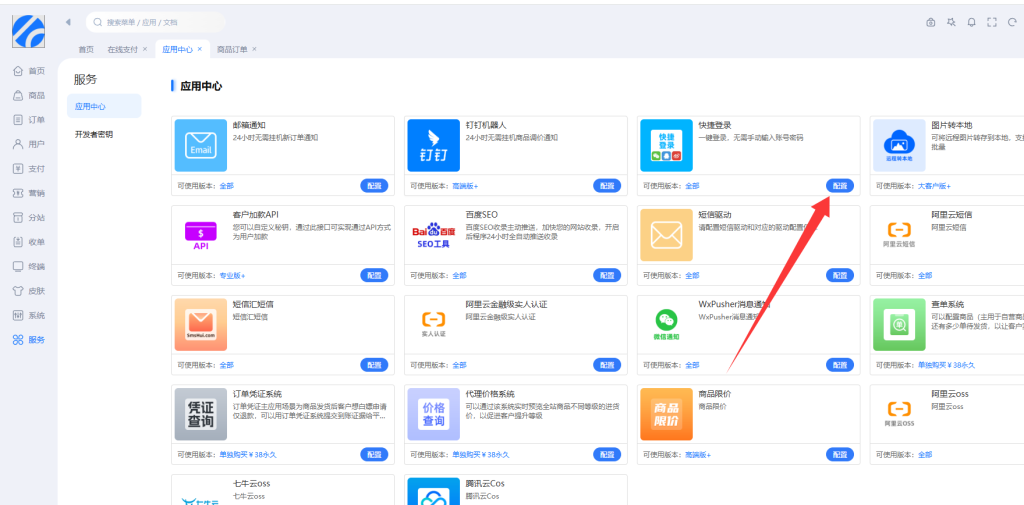Click 配置 button for 快捷登录

point(839,186)
